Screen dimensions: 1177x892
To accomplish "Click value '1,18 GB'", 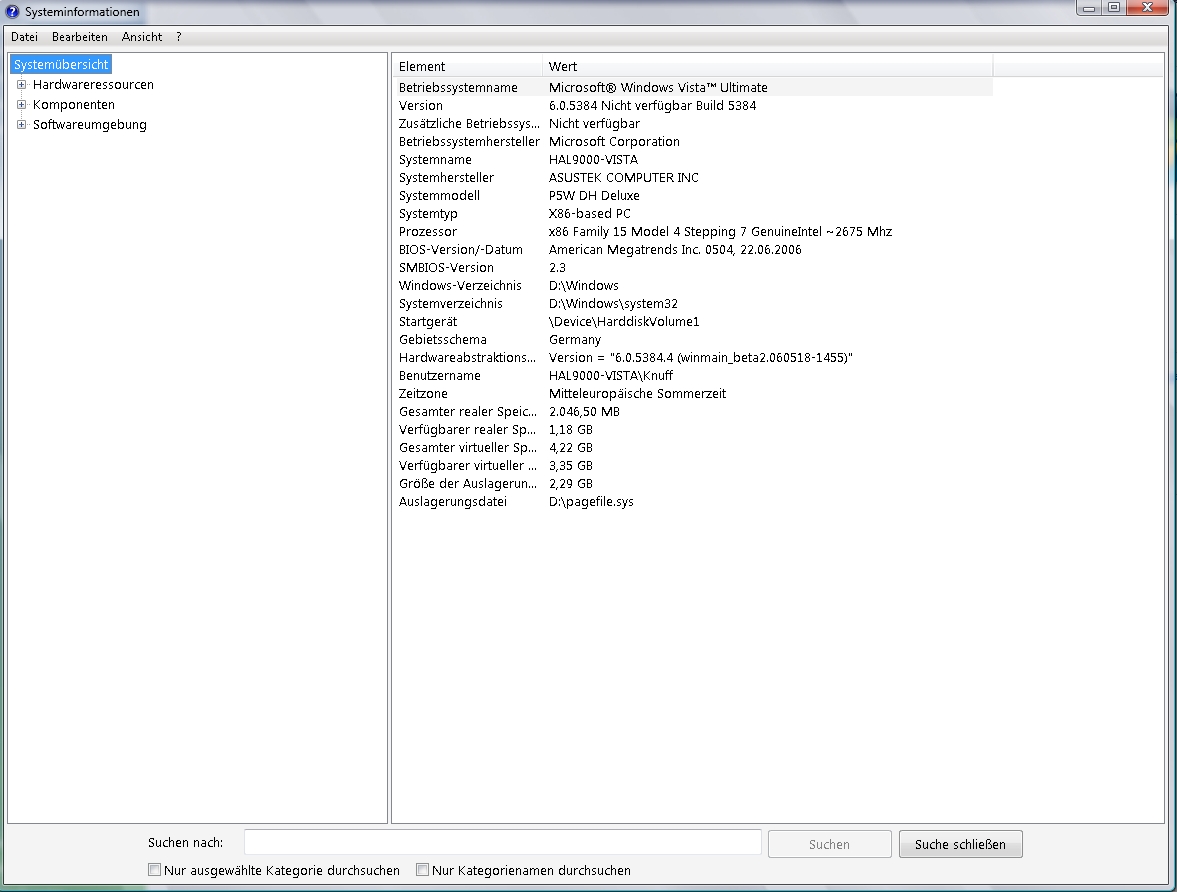I will (571, 430).
